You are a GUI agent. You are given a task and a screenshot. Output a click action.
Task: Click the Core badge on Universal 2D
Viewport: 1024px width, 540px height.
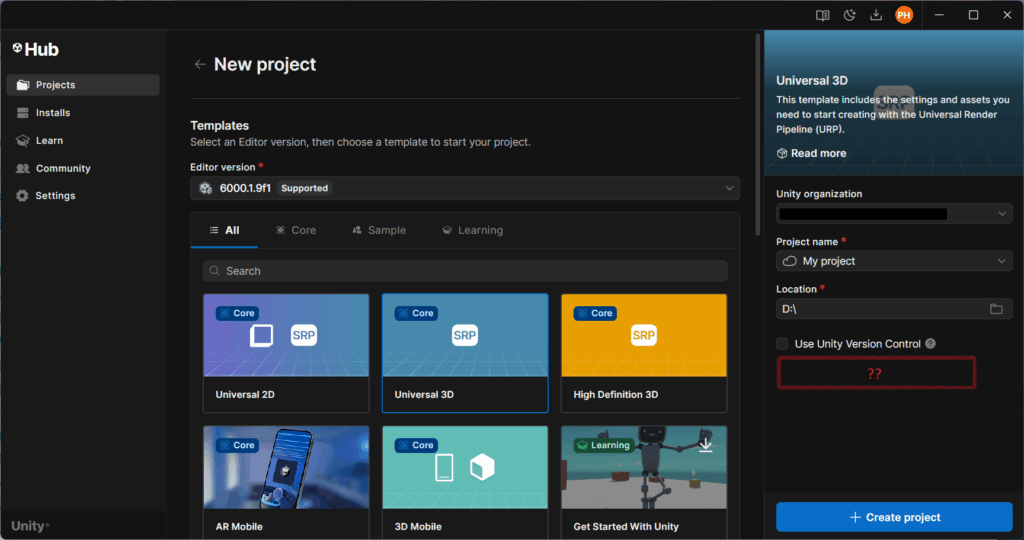(x=238, y=313)
